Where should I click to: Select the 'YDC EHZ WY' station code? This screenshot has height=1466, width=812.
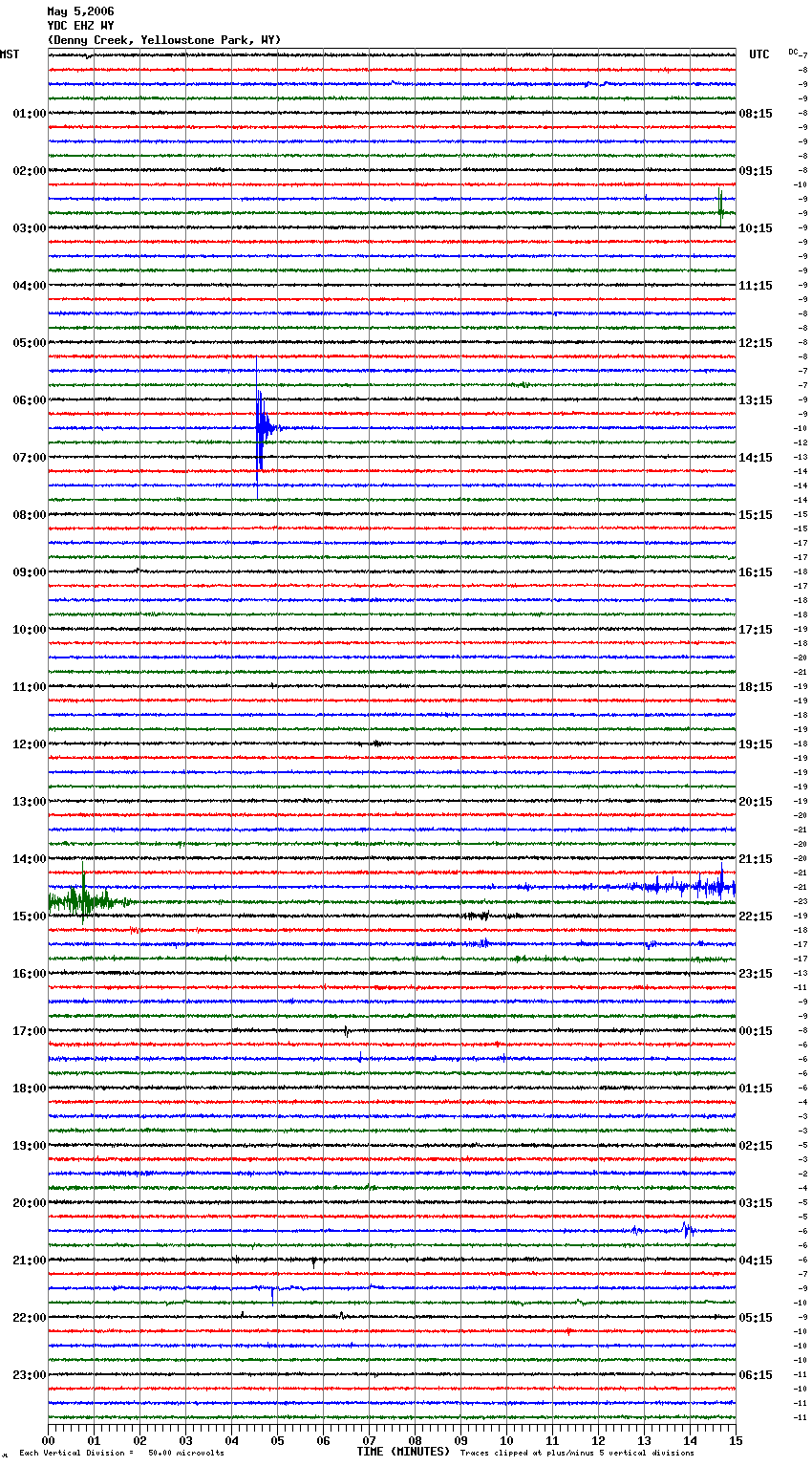click(80, 26)
